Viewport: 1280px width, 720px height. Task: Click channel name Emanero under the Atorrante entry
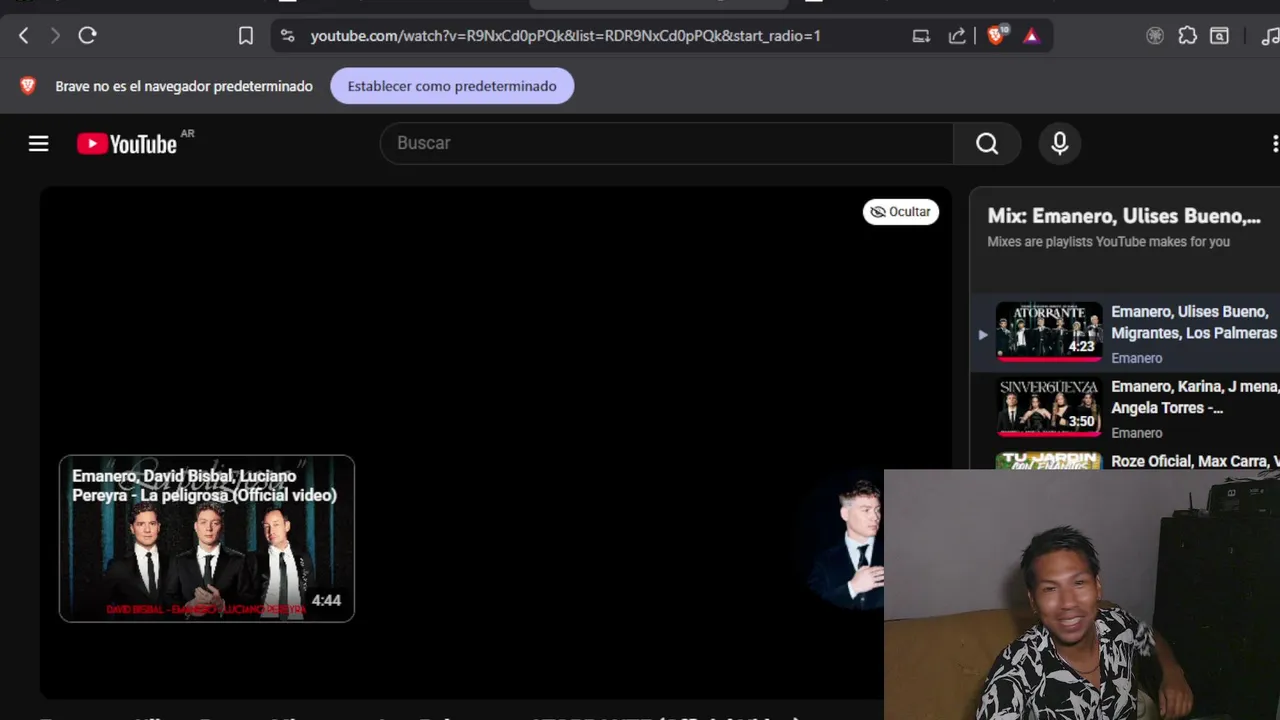click(1137, 358)
